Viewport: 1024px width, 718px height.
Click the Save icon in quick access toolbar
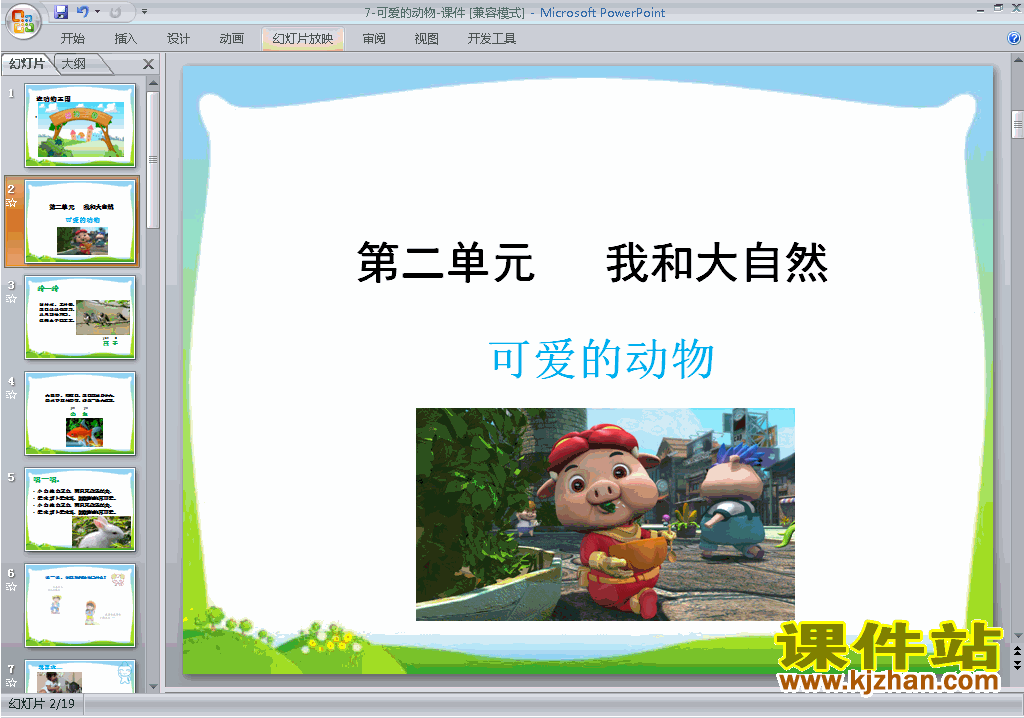point(61,12)
